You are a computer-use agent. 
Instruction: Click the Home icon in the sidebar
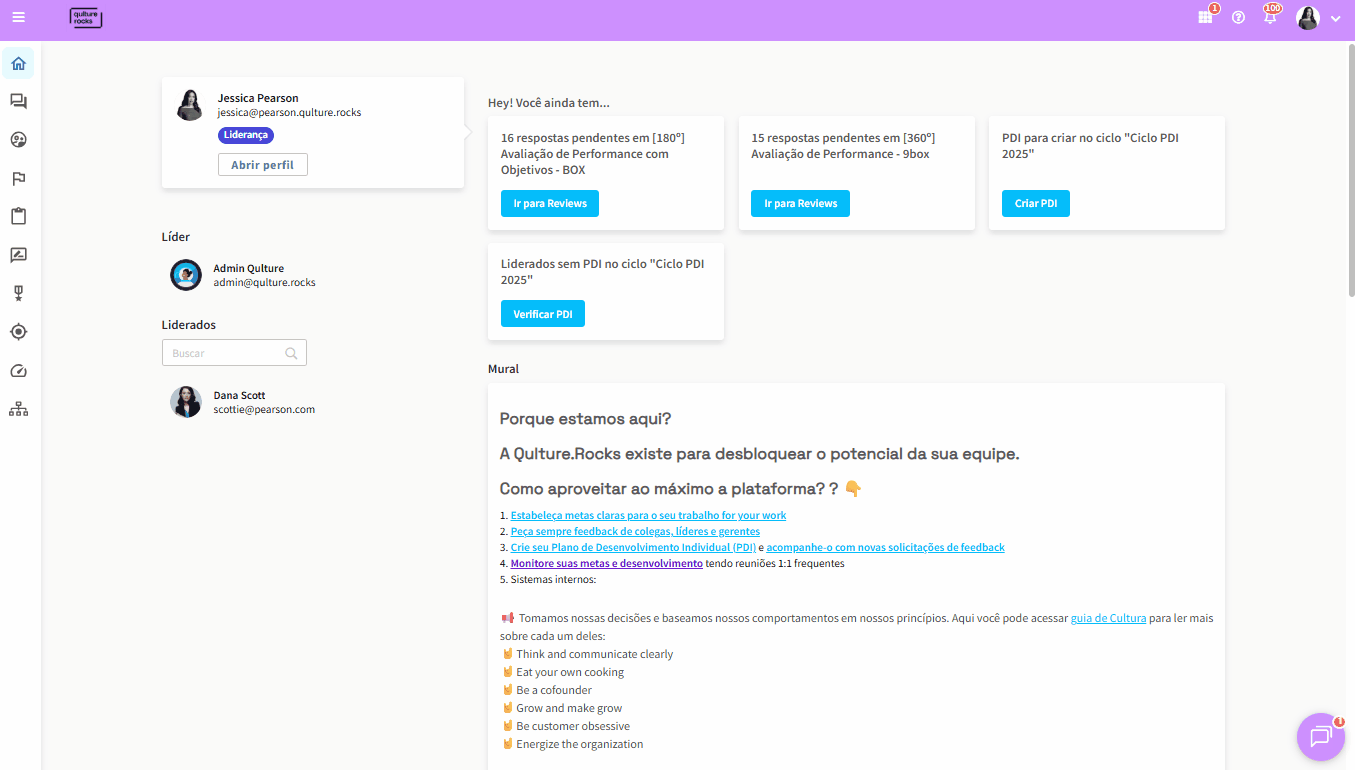pyautogui.click(x=18, y=63)
